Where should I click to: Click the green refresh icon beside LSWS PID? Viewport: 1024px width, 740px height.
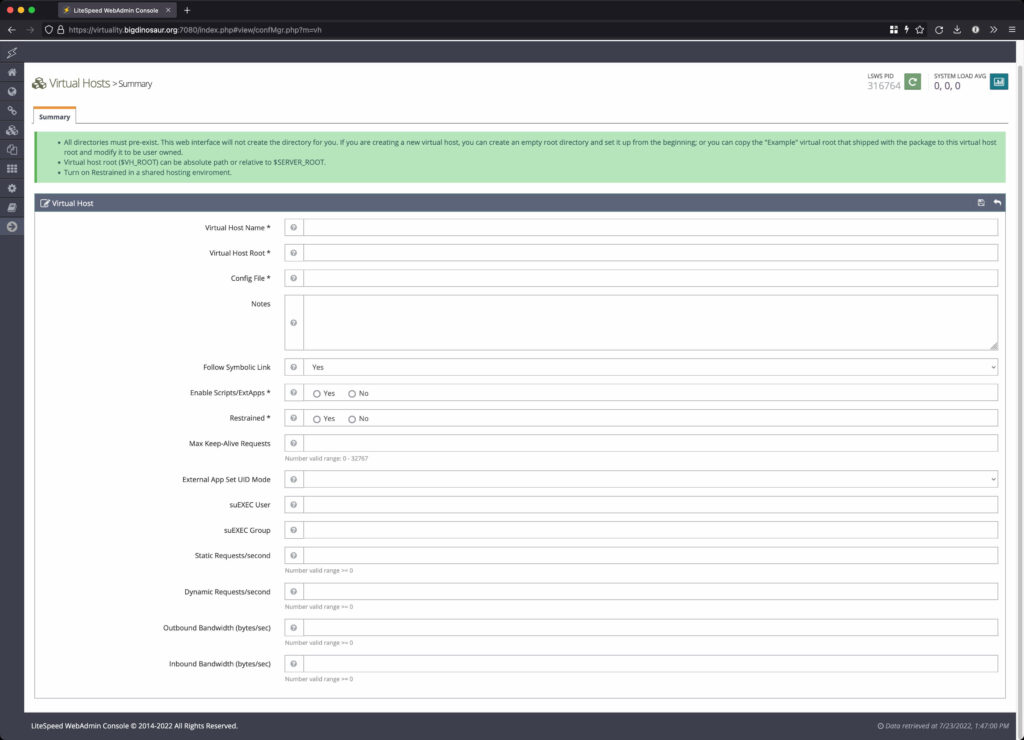click(912, 81)
